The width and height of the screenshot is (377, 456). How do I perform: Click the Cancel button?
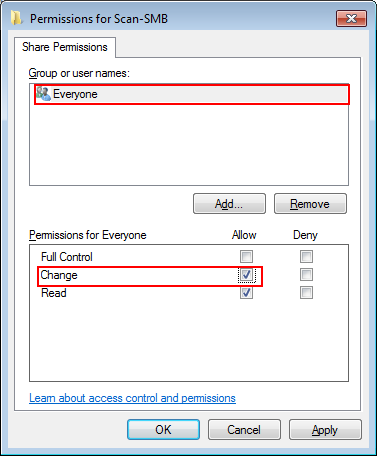[x=244, y=430]
